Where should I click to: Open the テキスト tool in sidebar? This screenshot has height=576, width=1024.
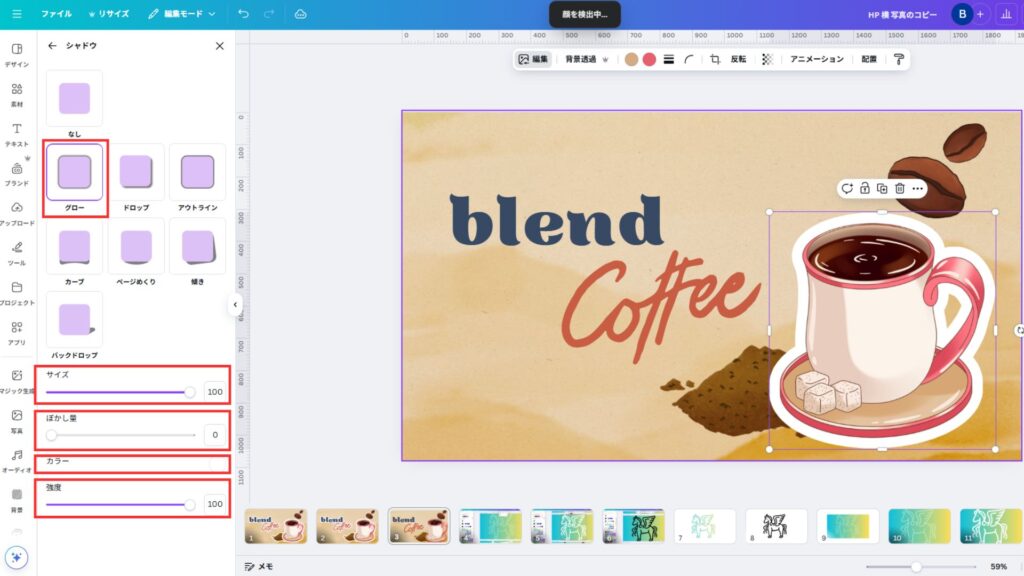coord(17,134)
